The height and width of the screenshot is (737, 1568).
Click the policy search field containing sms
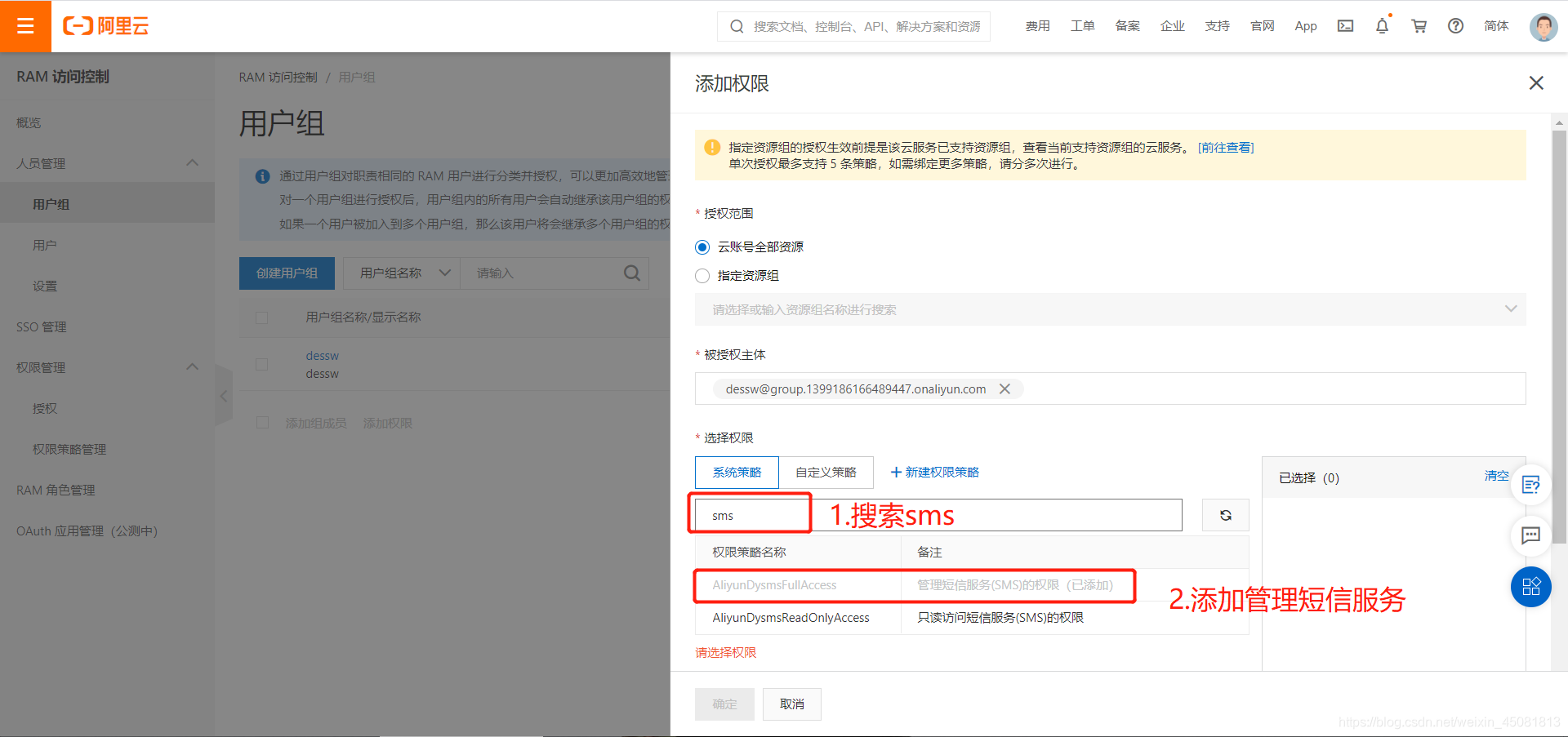click(x=938, y=515)
